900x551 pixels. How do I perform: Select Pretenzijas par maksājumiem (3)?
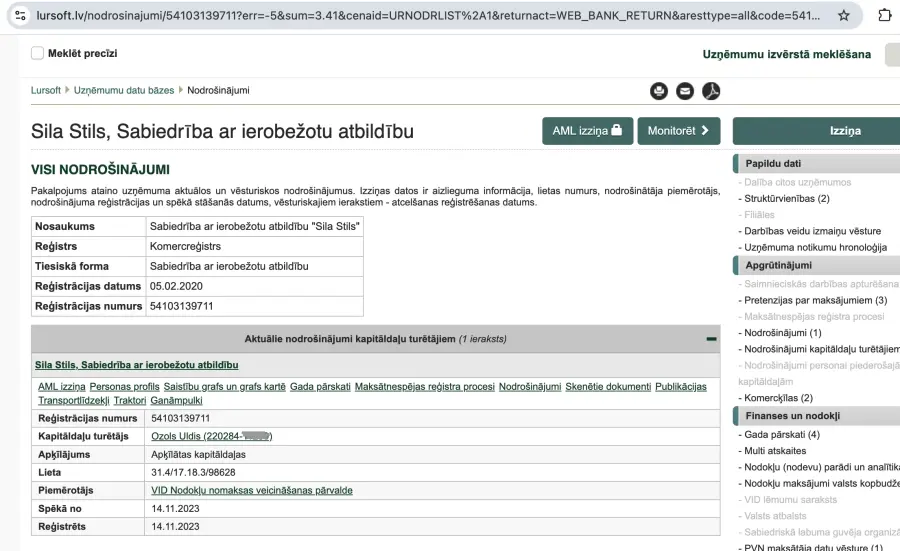click(x=815, y=300)
